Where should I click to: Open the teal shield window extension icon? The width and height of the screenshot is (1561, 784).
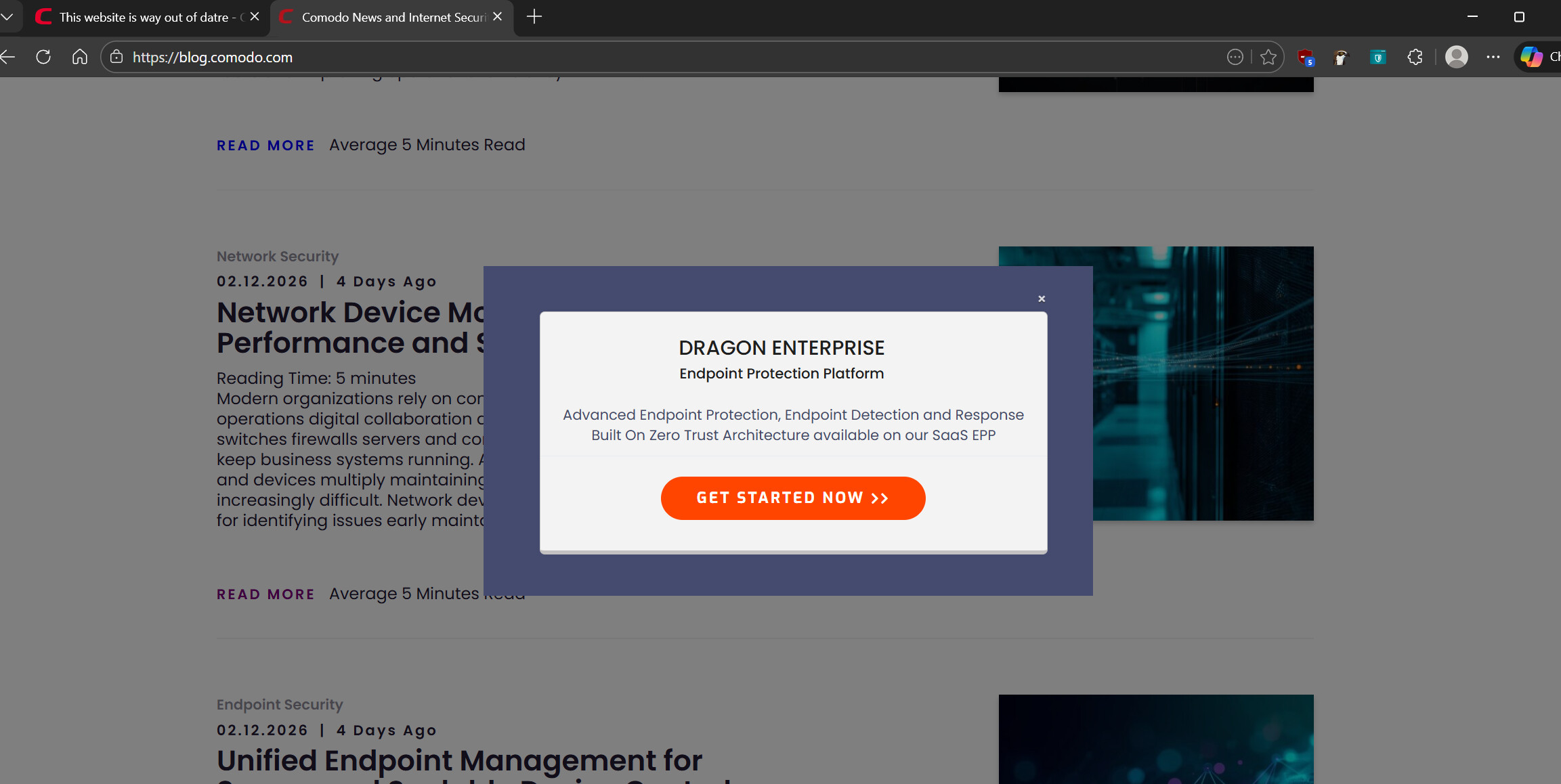click(1377, 58)
